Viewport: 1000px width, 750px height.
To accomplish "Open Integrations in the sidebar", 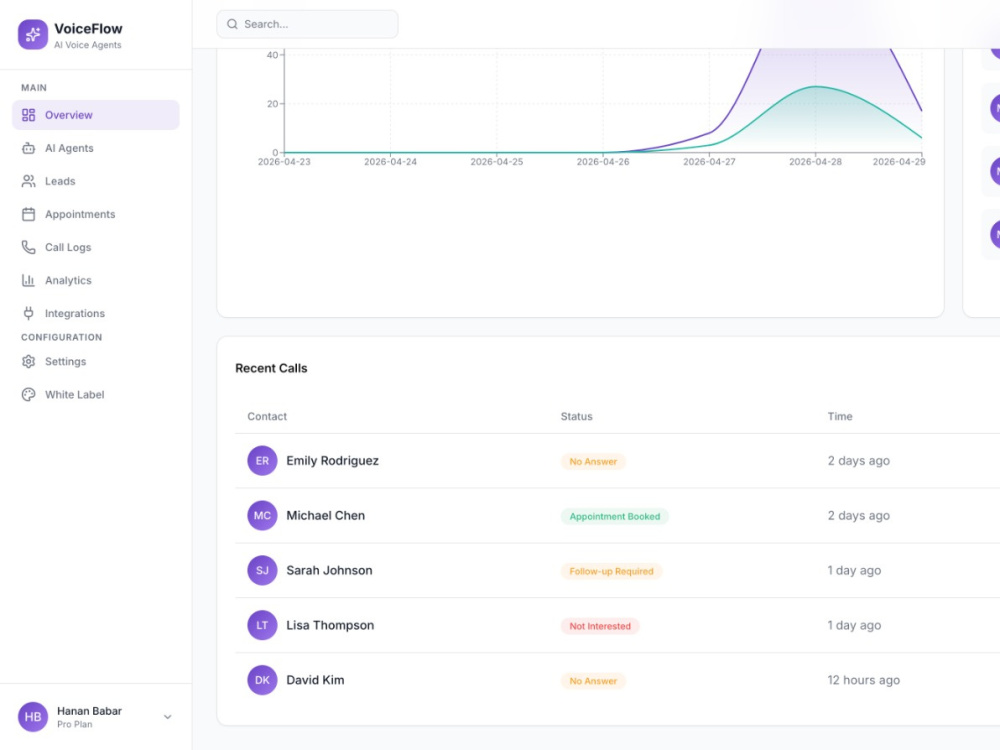I will click(96, 313).
